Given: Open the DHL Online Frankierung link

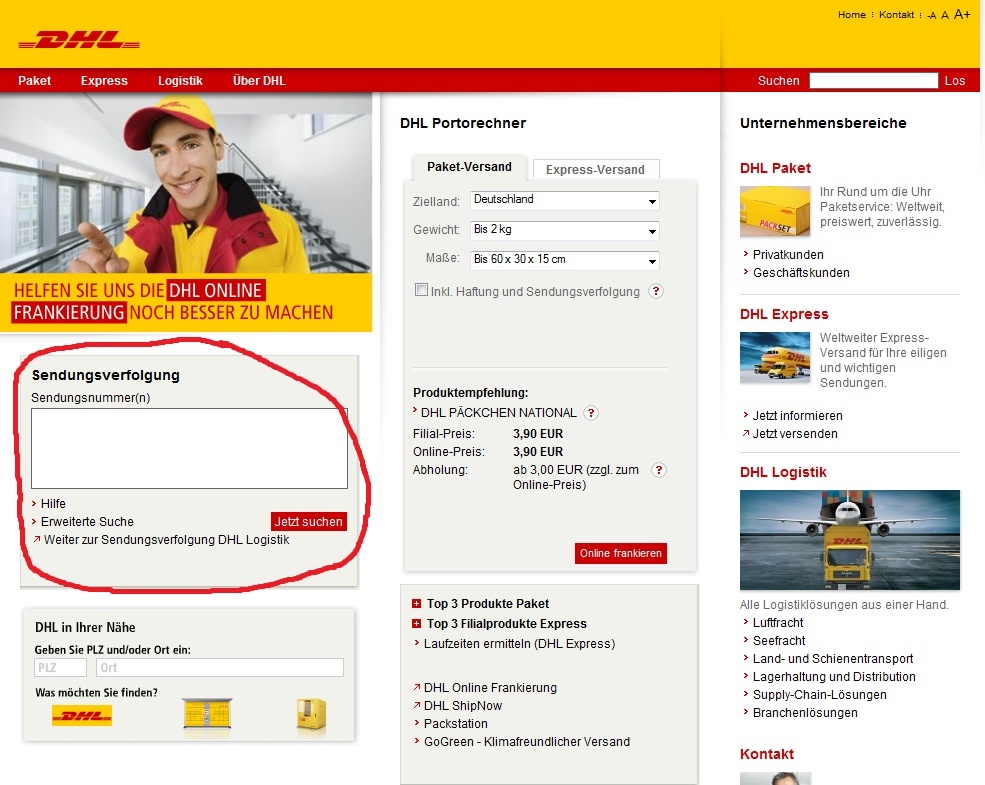Looking at the screenshot, I should pos(490,688).
